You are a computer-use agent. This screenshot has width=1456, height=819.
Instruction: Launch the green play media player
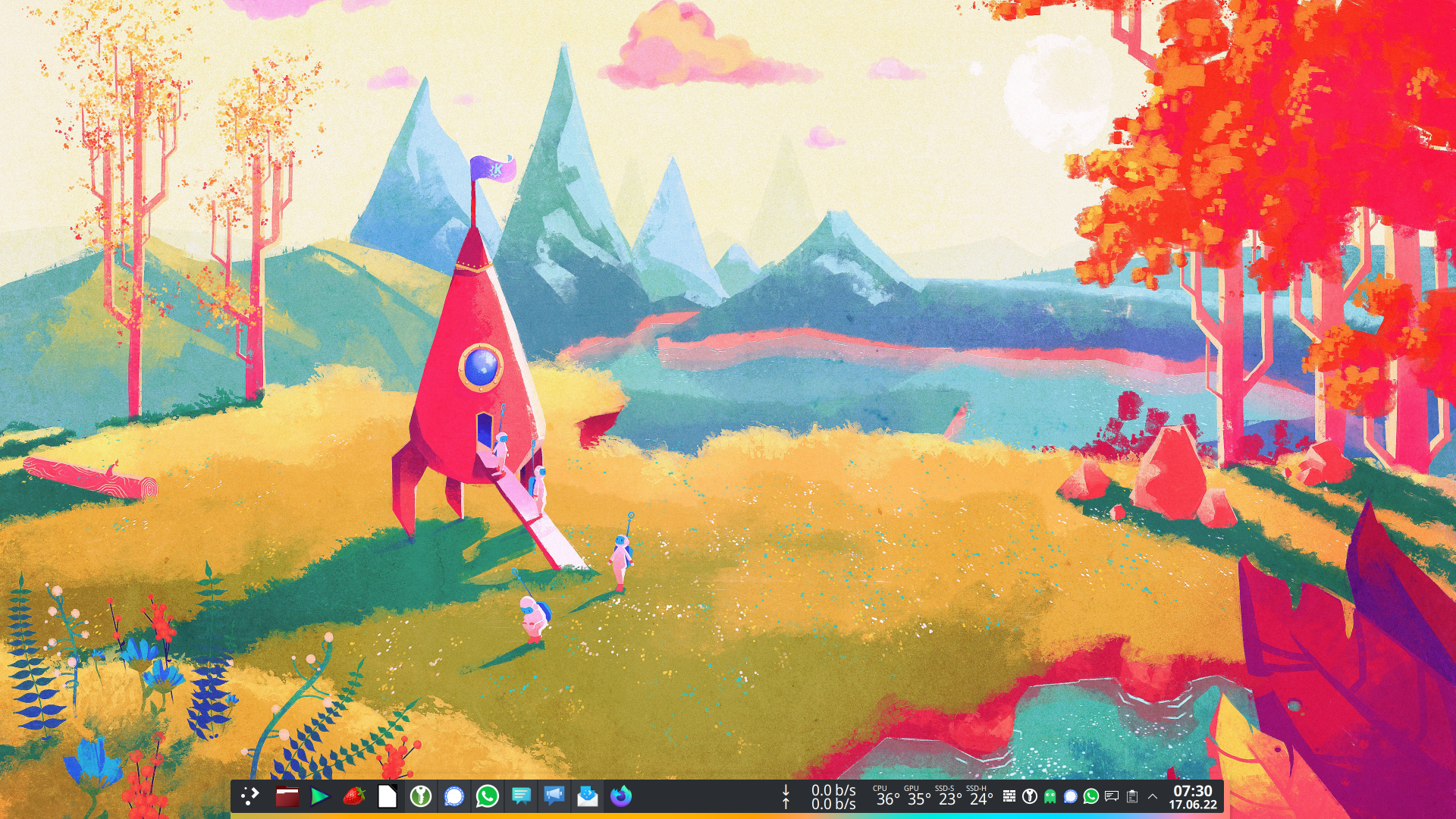point(322,798)
